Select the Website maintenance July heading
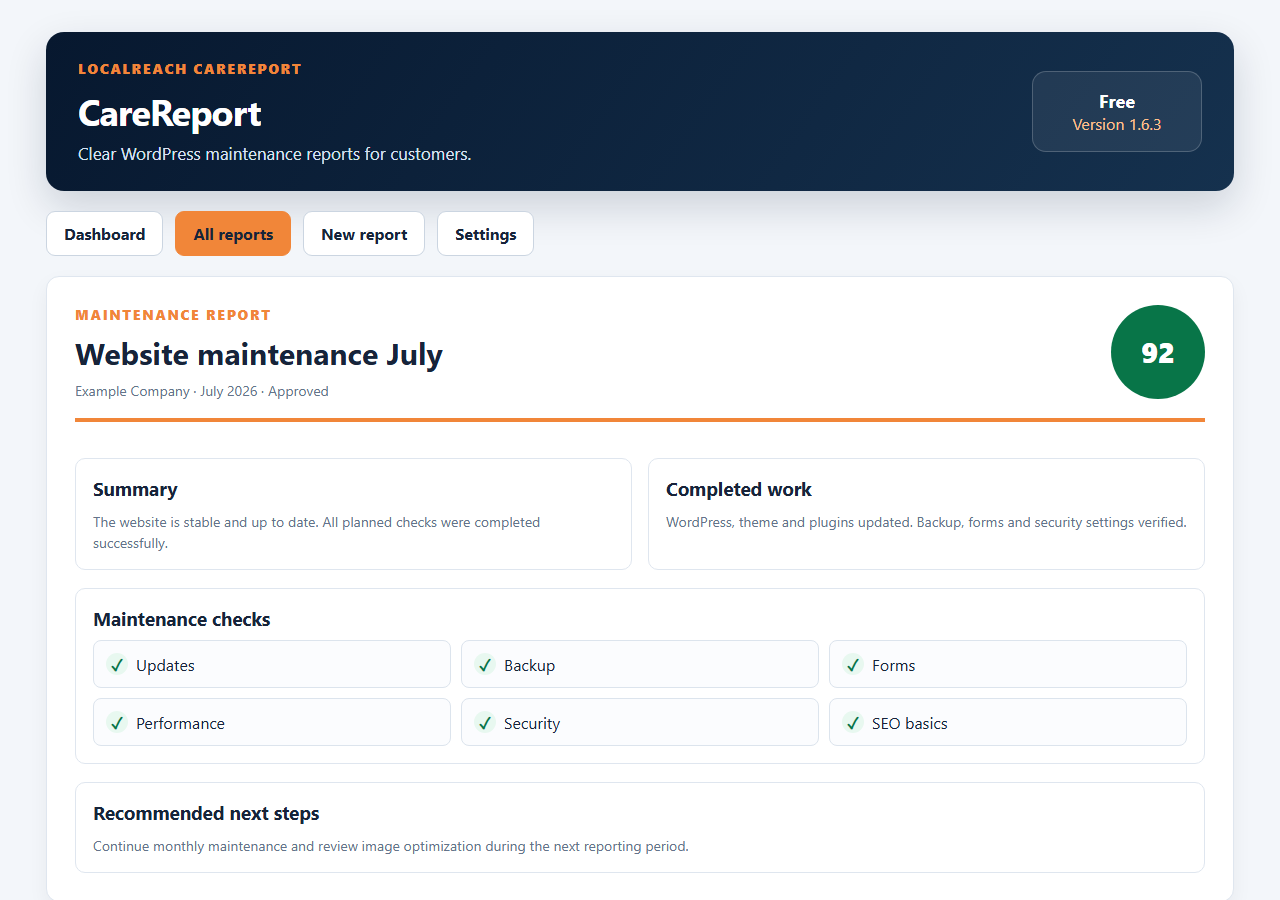The image size is (1280, 900). tap(259, 354)
